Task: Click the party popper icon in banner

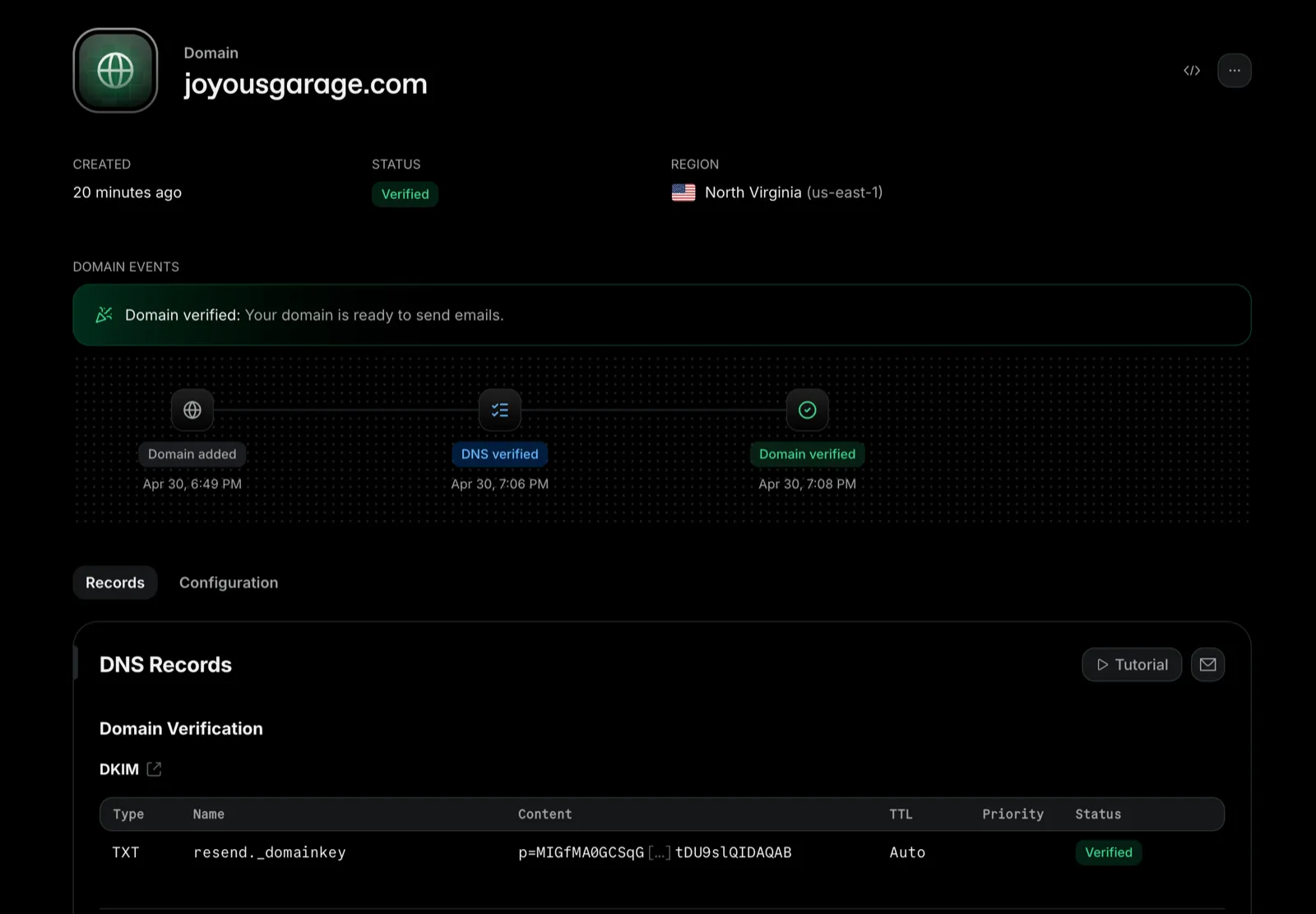Action: click(x=104, y=315)
